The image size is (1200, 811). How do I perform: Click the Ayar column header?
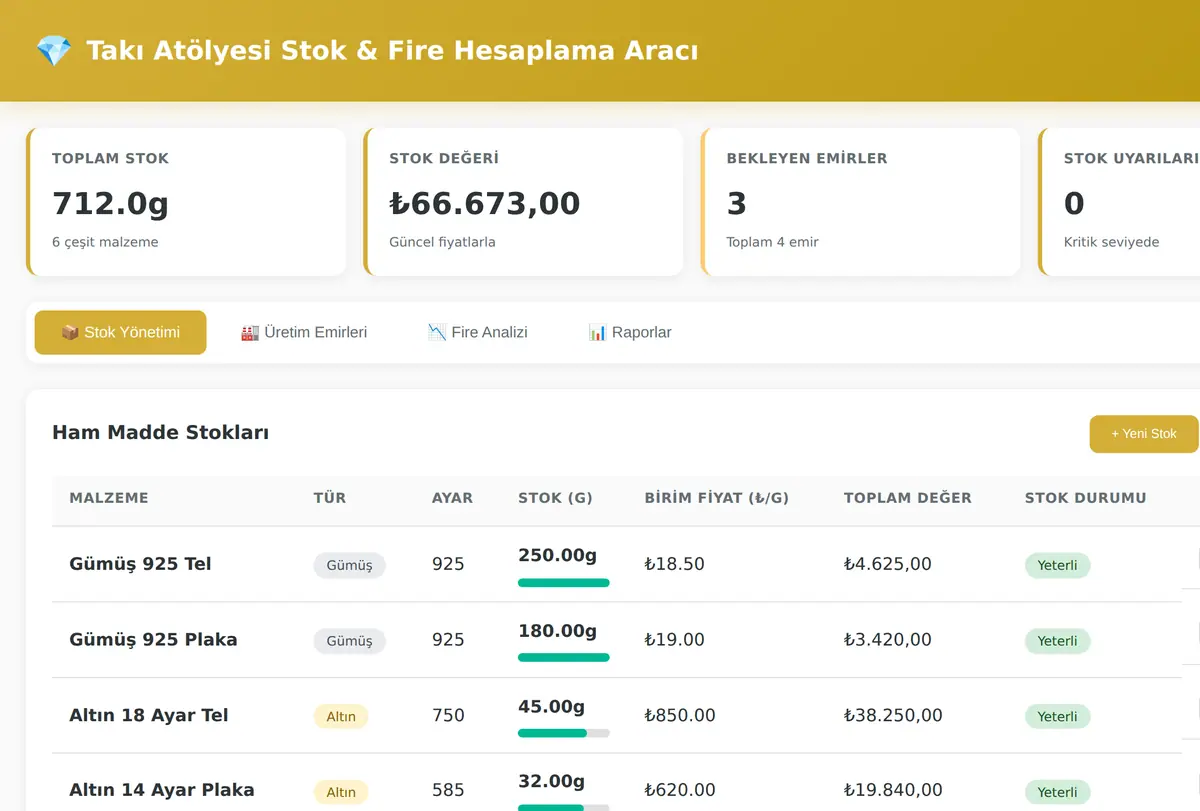[452, 498]
